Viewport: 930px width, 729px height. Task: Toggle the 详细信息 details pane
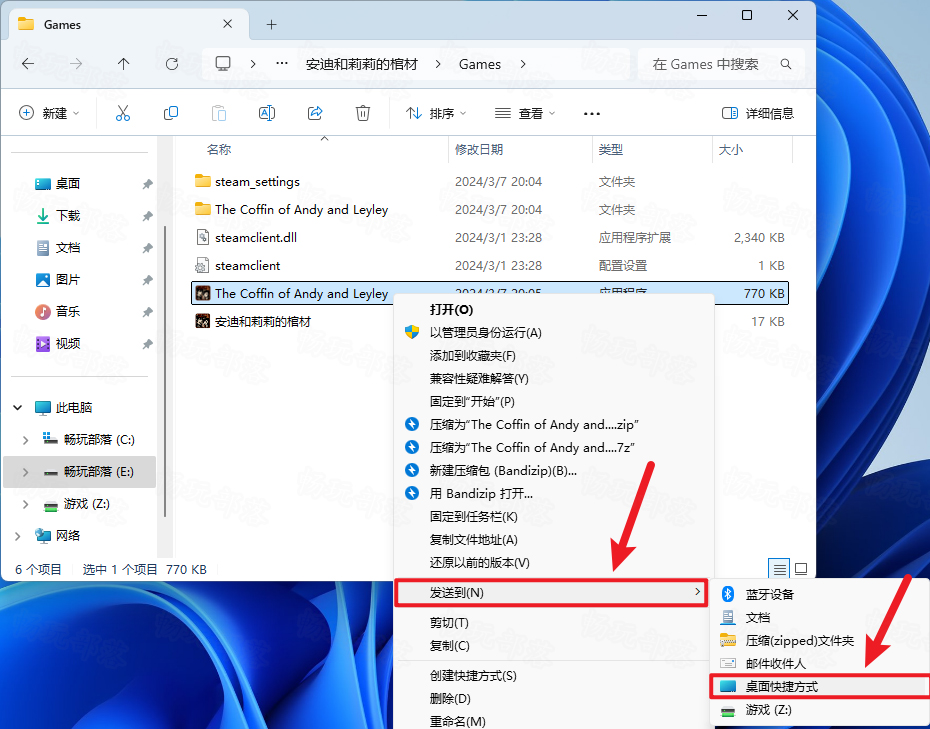click(757, 113)
